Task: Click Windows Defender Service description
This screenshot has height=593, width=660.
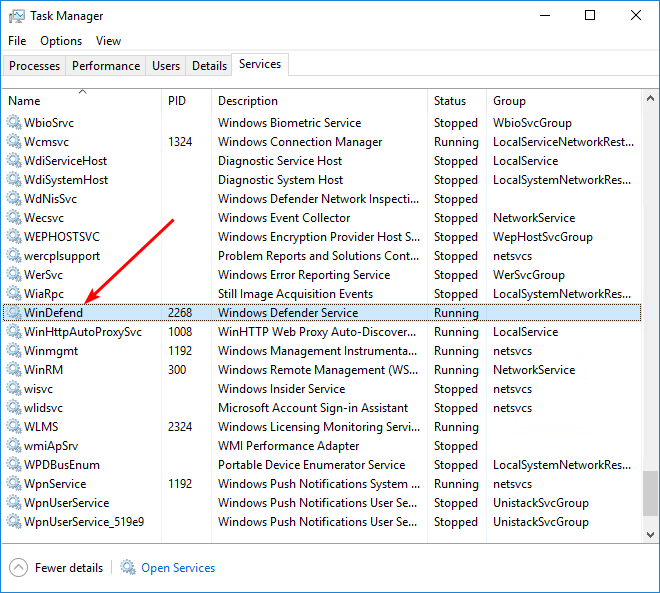Action: [x=288, y=313]
